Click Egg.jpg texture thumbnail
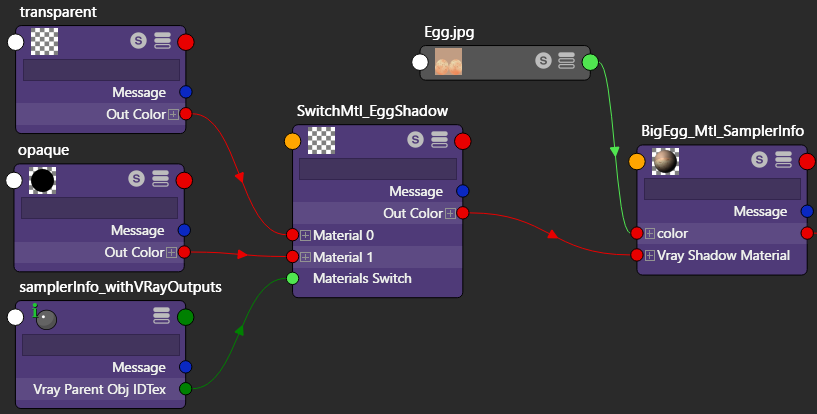817x414 pixels. pyautogui.click(x=449, y=62)
